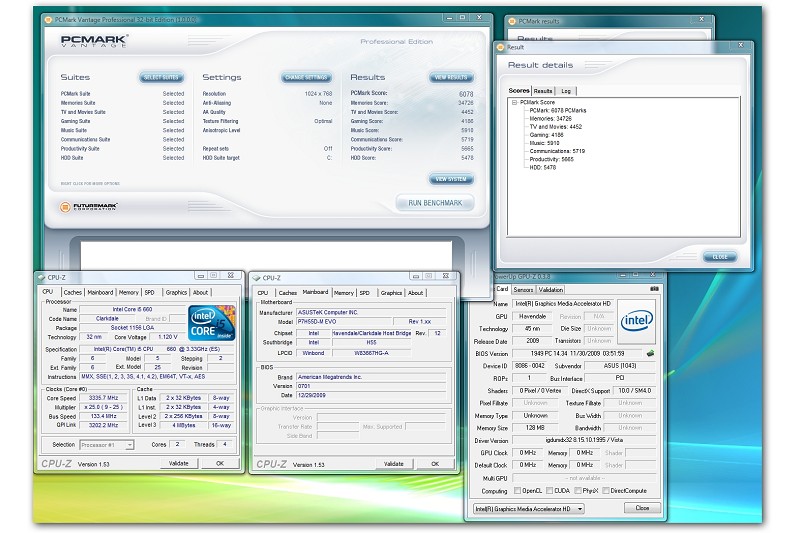
Task: Click Close in the Result details window
Action: point(720,257)
